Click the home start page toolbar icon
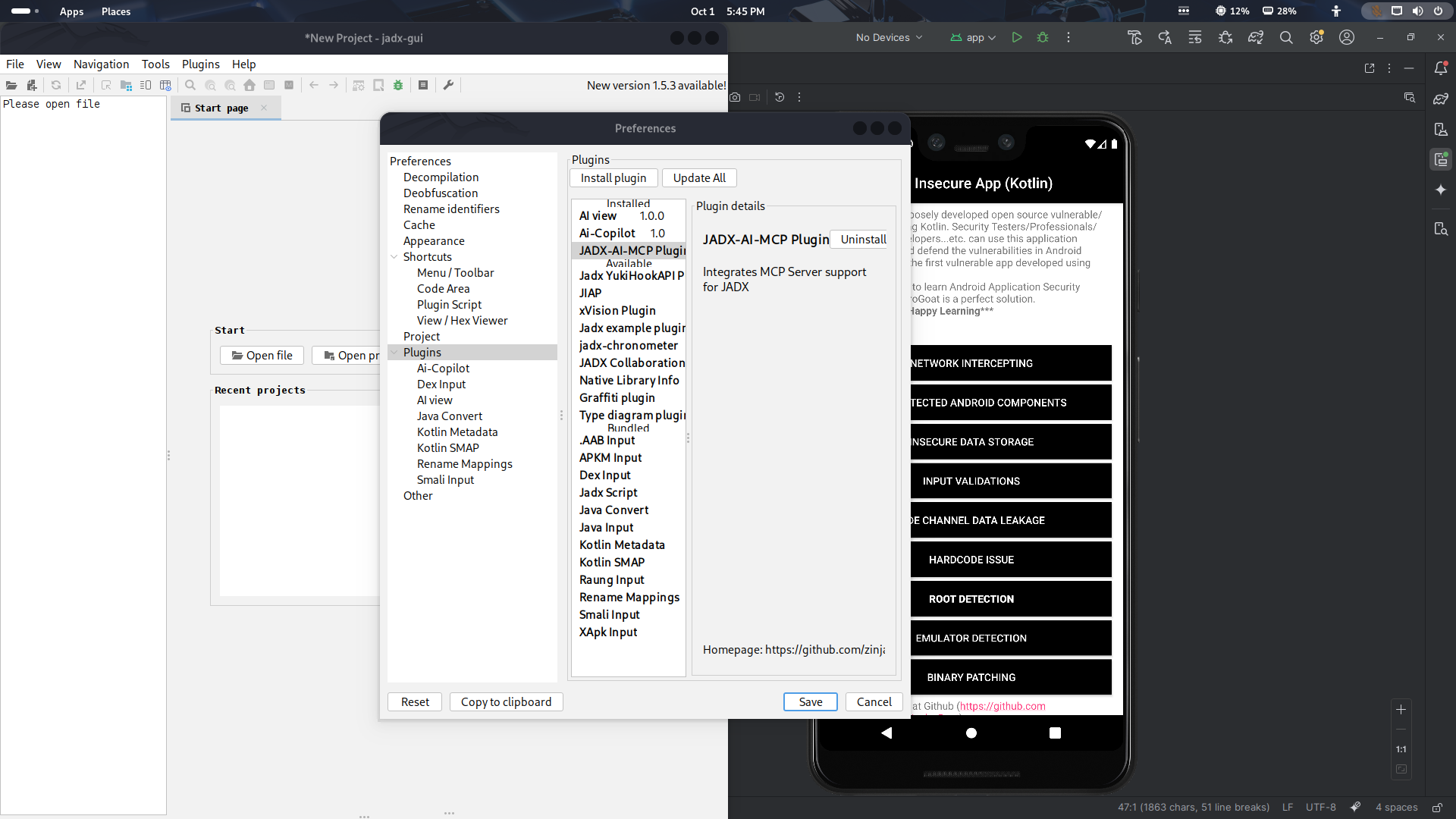The height and width of the screenshot is (819, 1456). click(x=249, y=86)
